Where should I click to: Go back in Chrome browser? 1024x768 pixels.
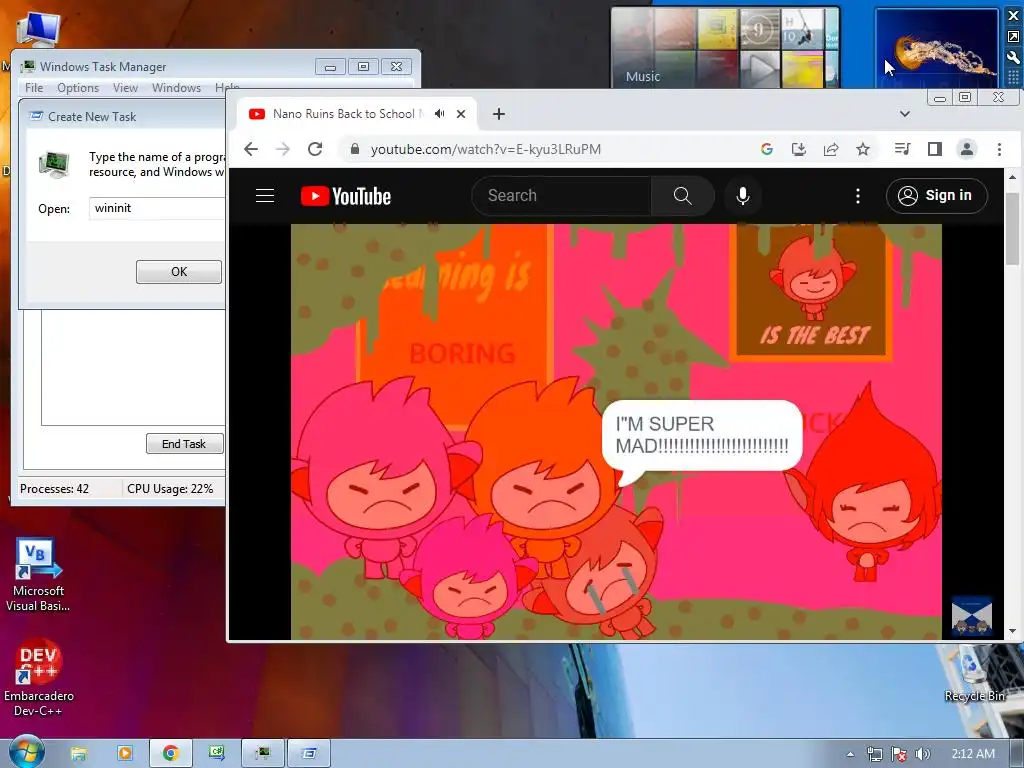tap(251, 150)
